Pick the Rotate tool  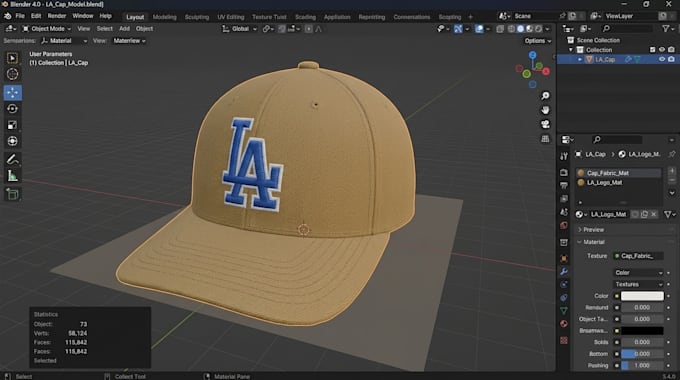click(12, 109)
